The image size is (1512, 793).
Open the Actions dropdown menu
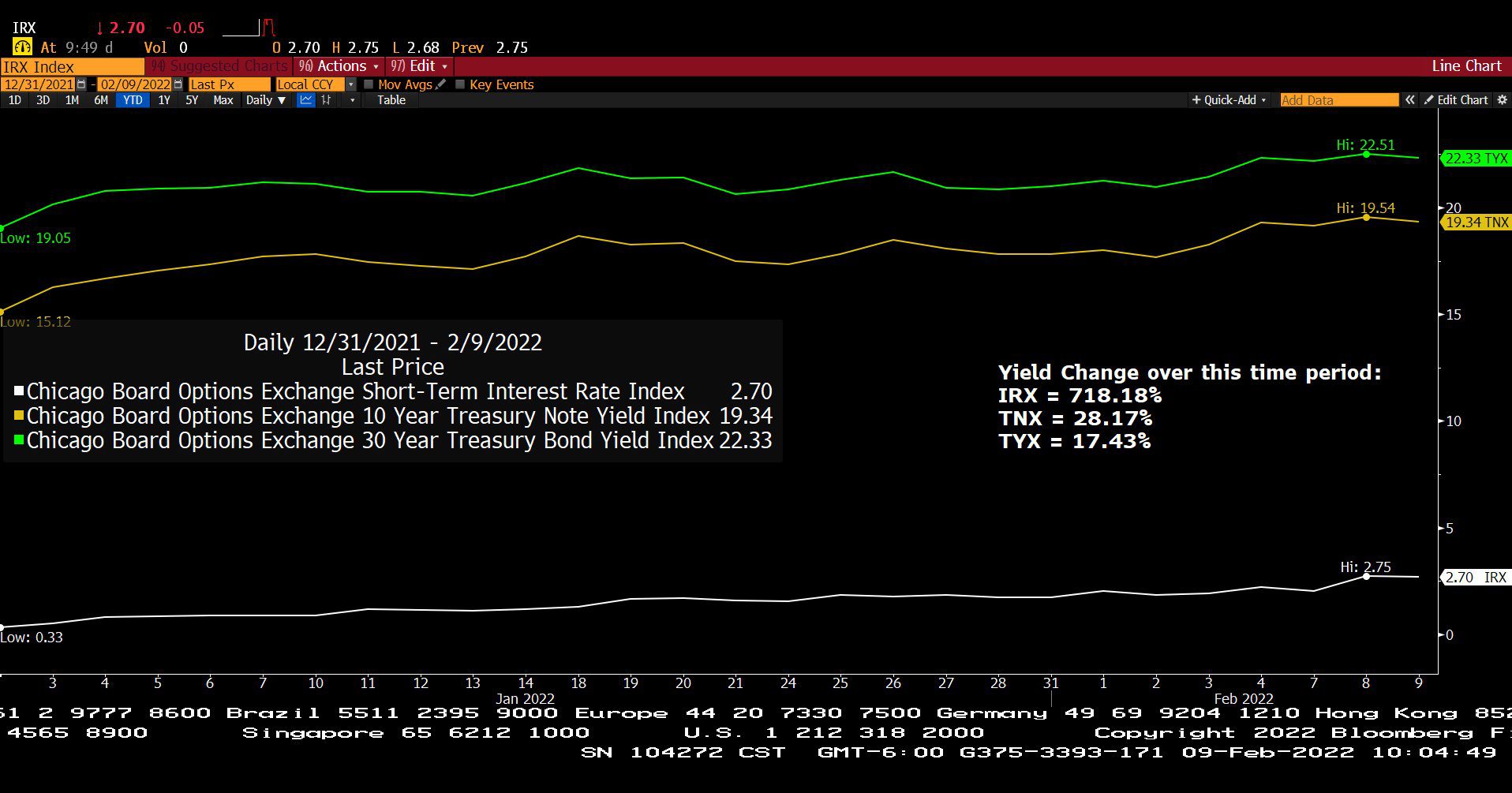coord(339,66)
